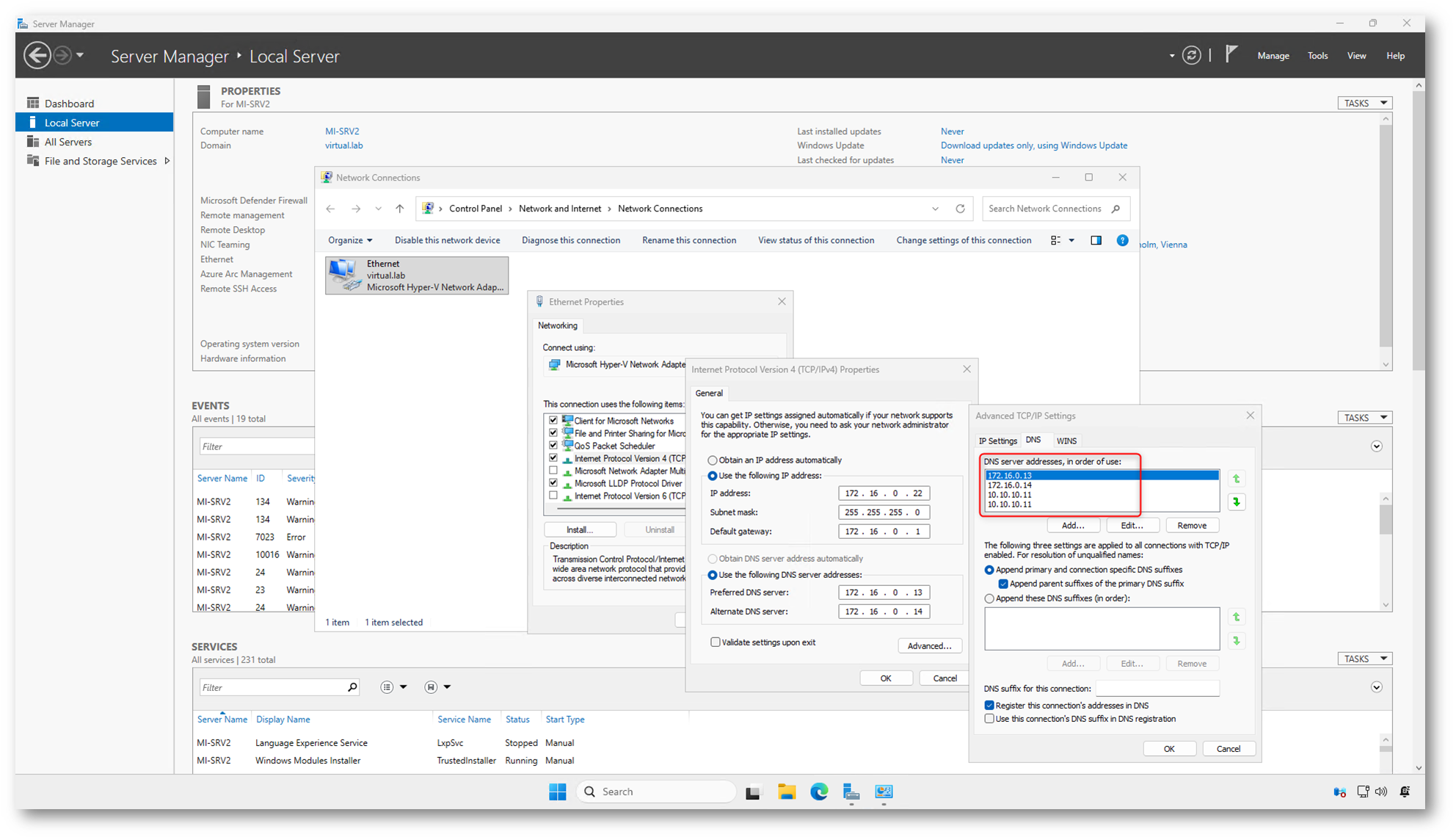Viewport: 1456px width, 840px height.
Task: Click the search magnifier in Network Connections
Action: point(1116,209)
